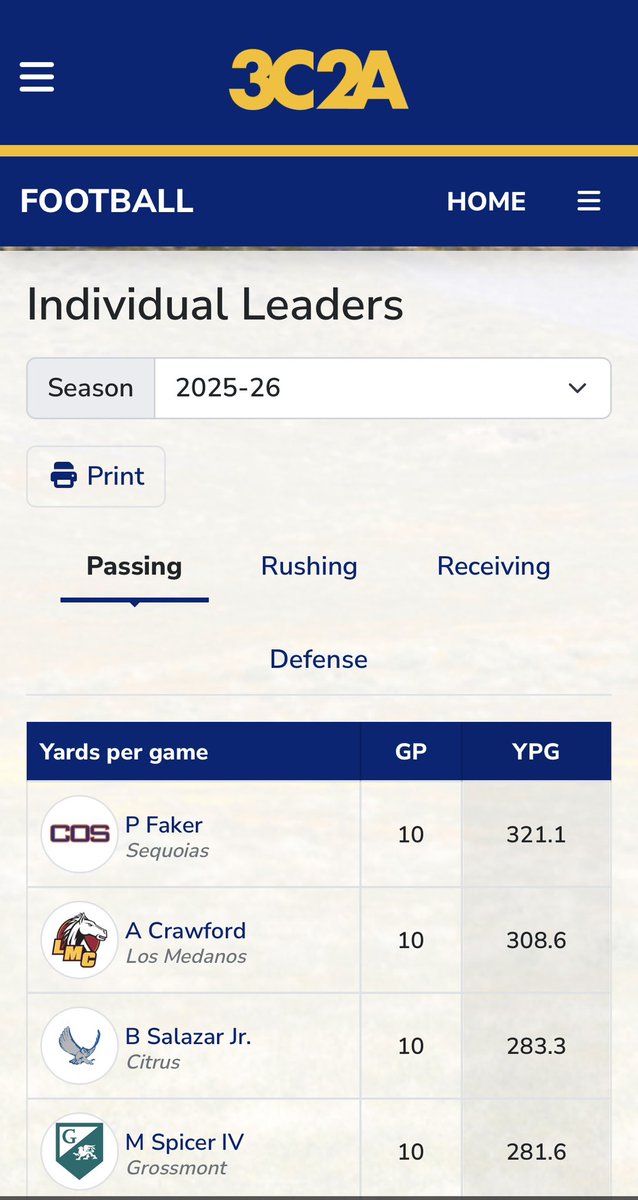Click the FOOTBALL section title
This screenshot has width=638, height=1200.
[x=107, y=201]
